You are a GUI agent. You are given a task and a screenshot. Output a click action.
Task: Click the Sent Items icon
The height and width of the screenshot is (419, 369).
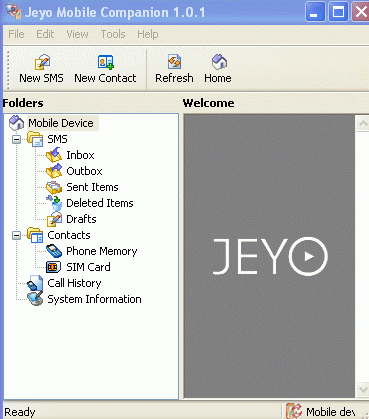pyautogui.click(x=54, y=187)
